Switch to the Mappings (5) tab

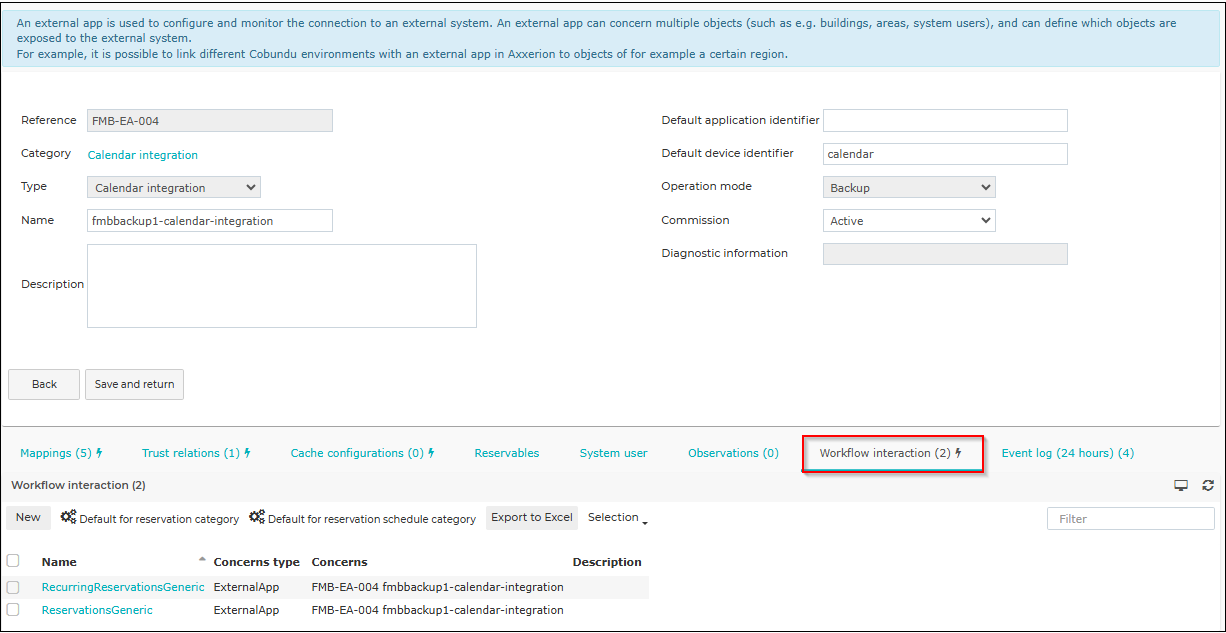(61, 453)
